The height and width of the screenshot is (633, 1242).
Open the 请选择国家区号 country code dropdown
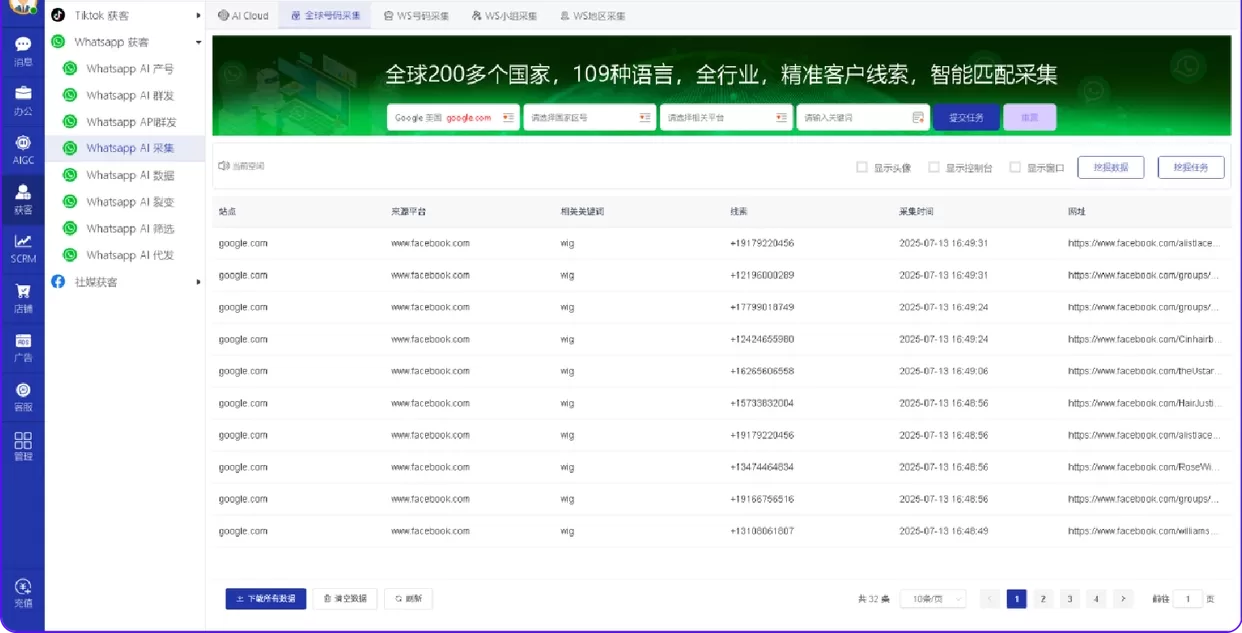589,117
